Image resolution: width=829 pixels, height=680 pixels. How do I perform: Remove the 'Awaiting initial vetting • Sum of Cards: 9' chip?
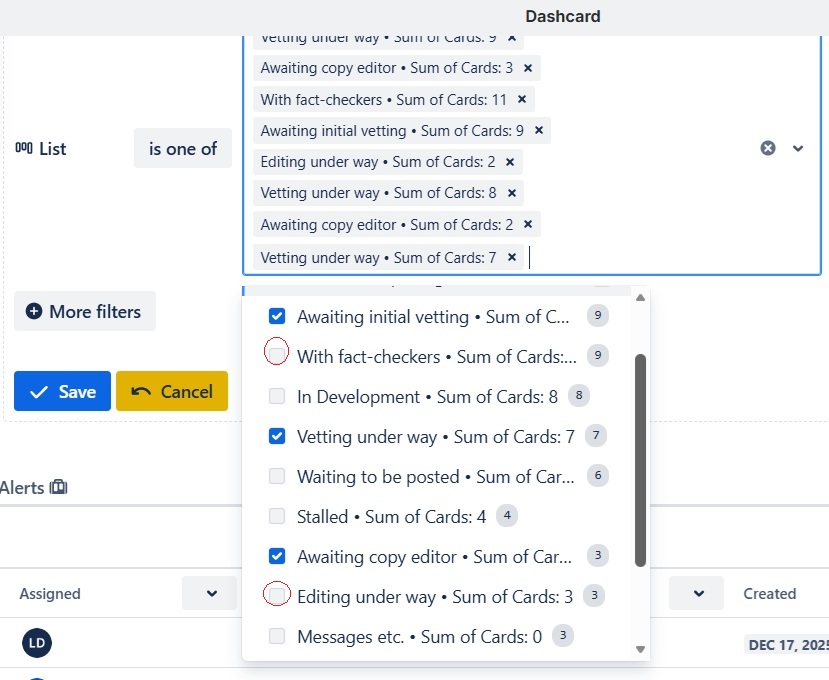(539, 130)
